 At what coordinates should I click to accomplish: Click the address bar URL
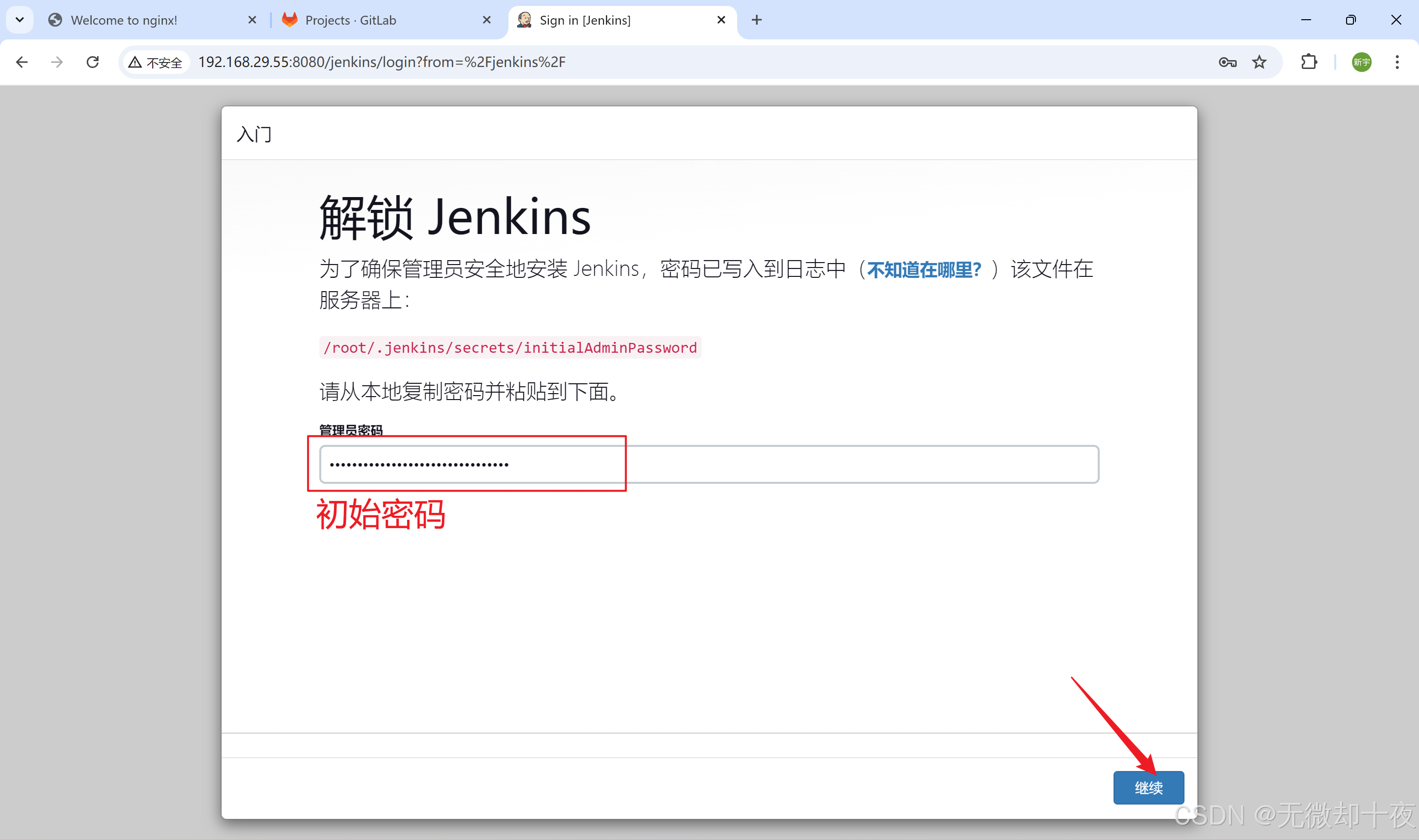382,62
